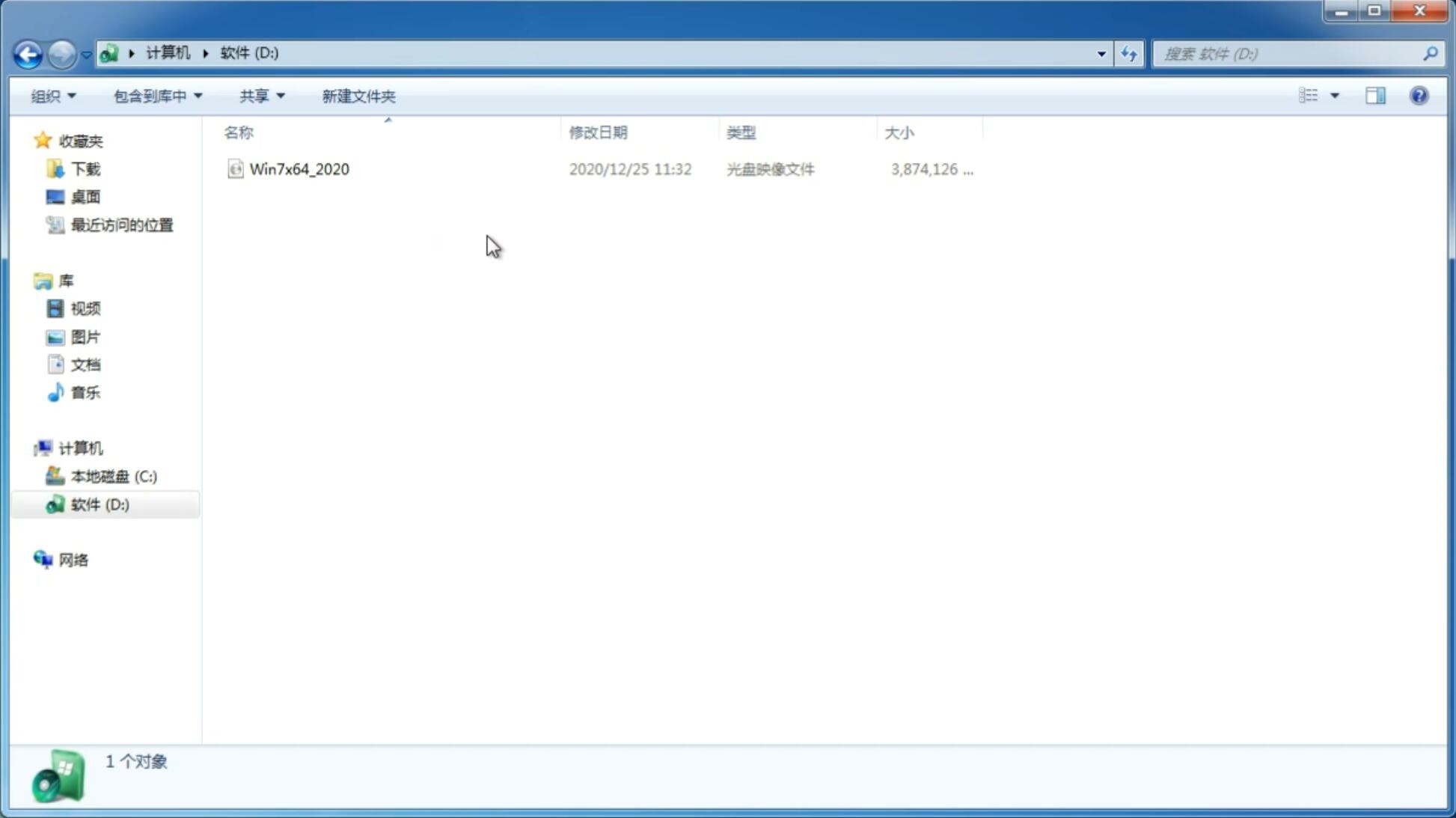Select 最近访问的位置 recent locations

point(121,225)
